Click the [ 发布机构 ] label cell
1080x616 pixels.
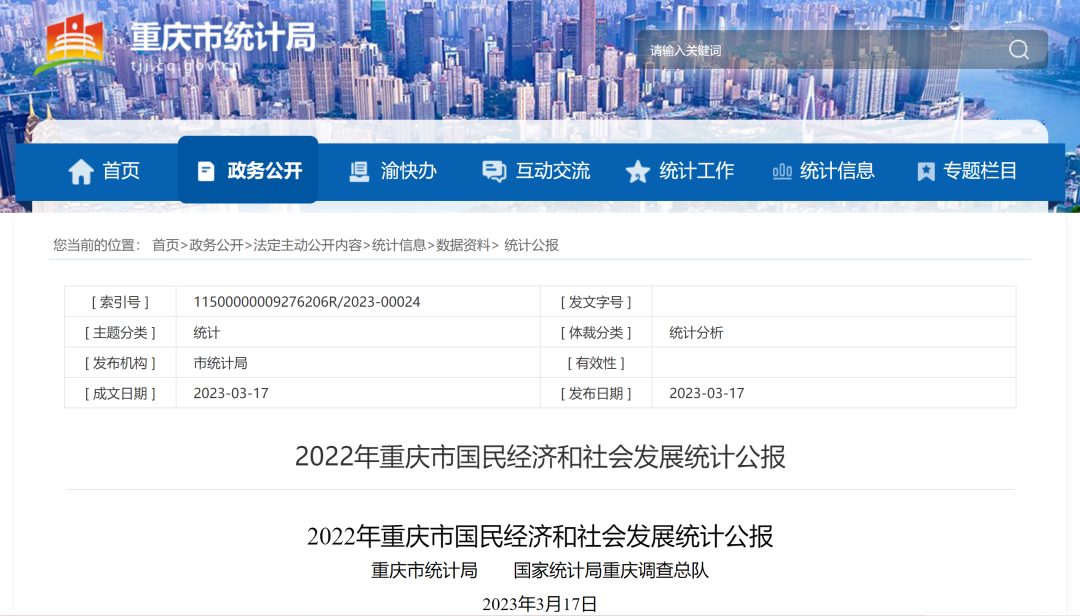tap(121, 363)
